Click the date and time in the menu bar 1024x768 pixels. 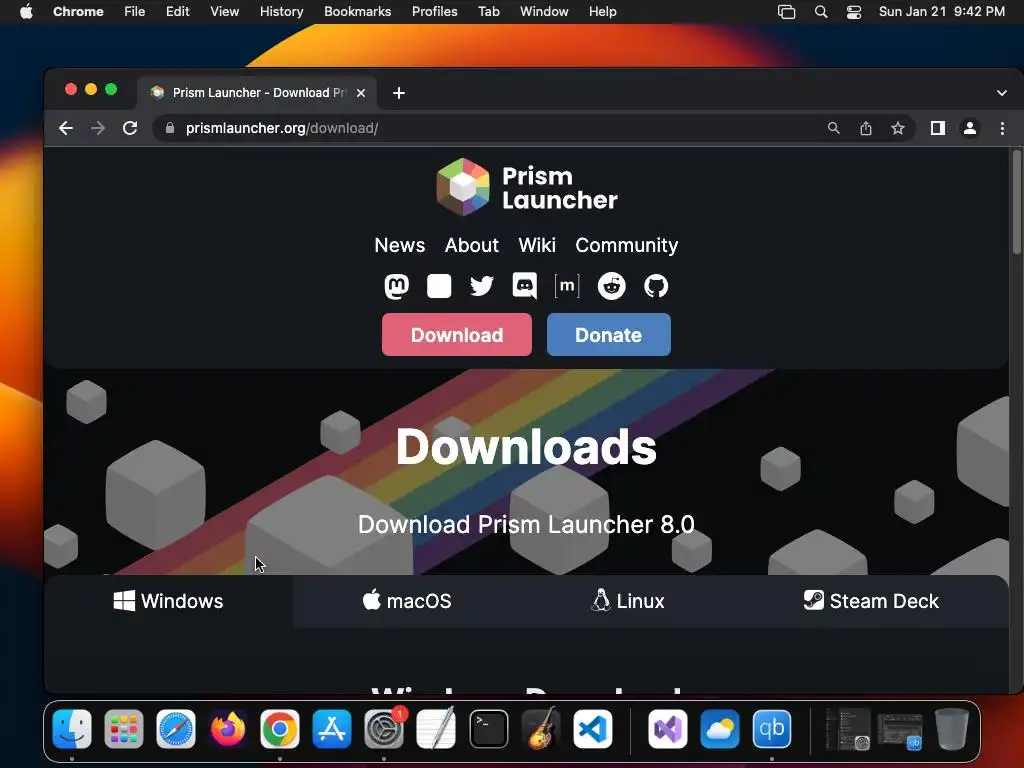[941, 12]
